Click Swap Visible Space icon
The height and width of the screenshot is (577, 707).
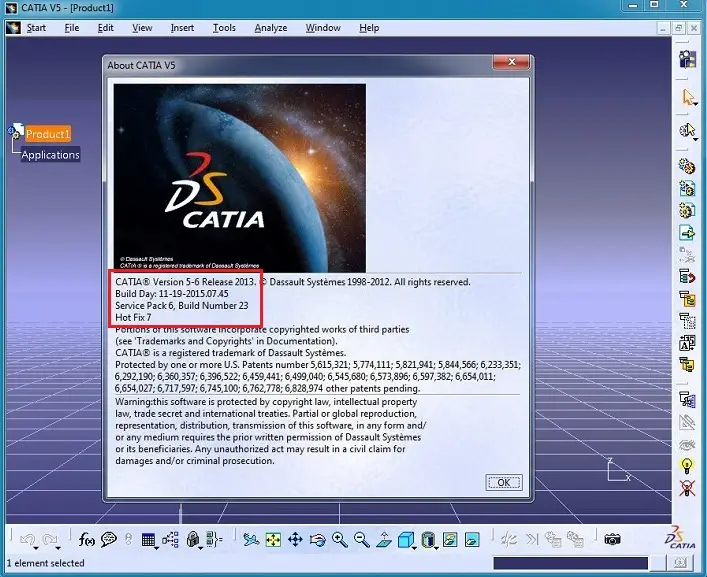[472, 540]
